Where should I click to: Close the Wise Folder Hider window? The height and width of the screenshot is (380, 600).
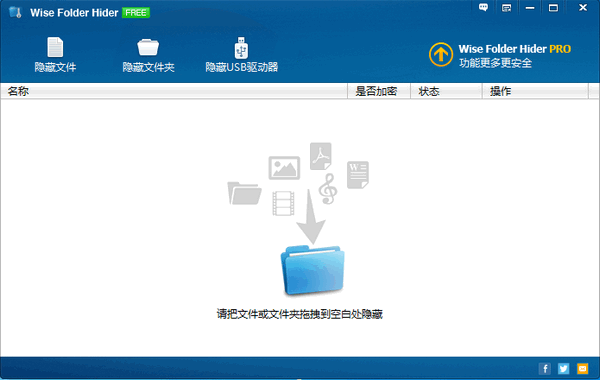pos(583,8)
